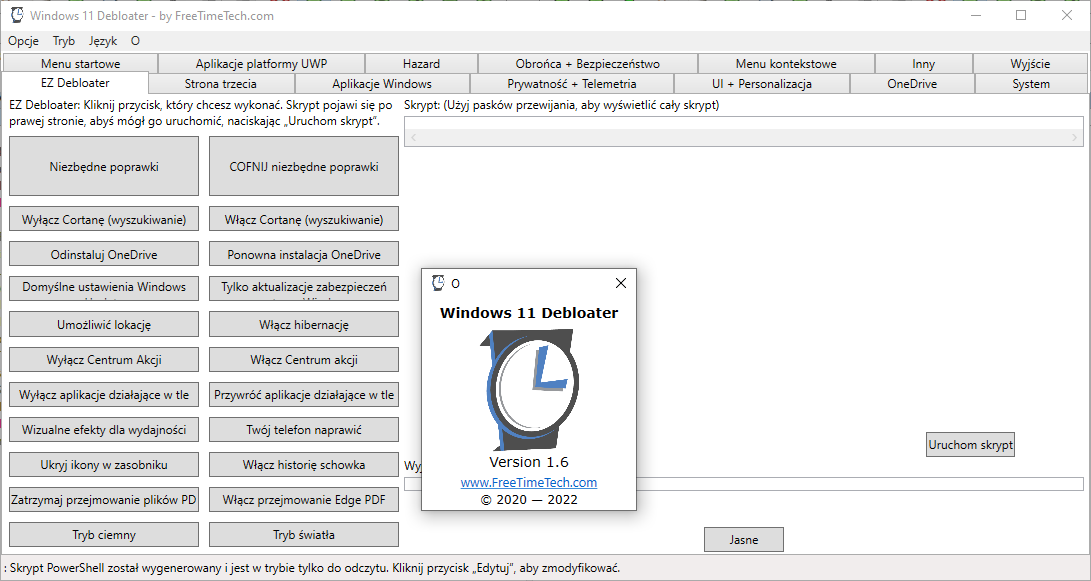Click the Niezbędne poprawki button
This screenshot has height=581, width=1091.
tap(104, 166)
